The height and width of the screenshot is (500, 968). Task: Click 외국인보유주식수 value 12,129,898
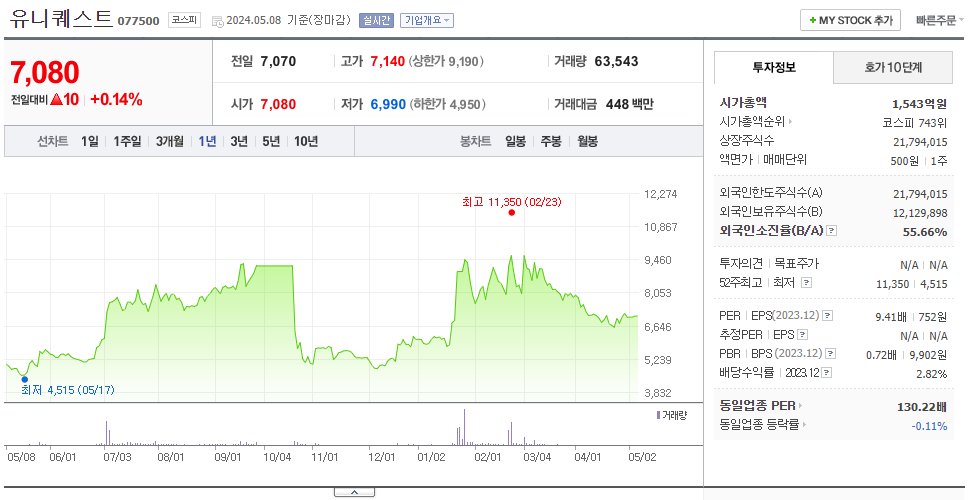point(920,213)
